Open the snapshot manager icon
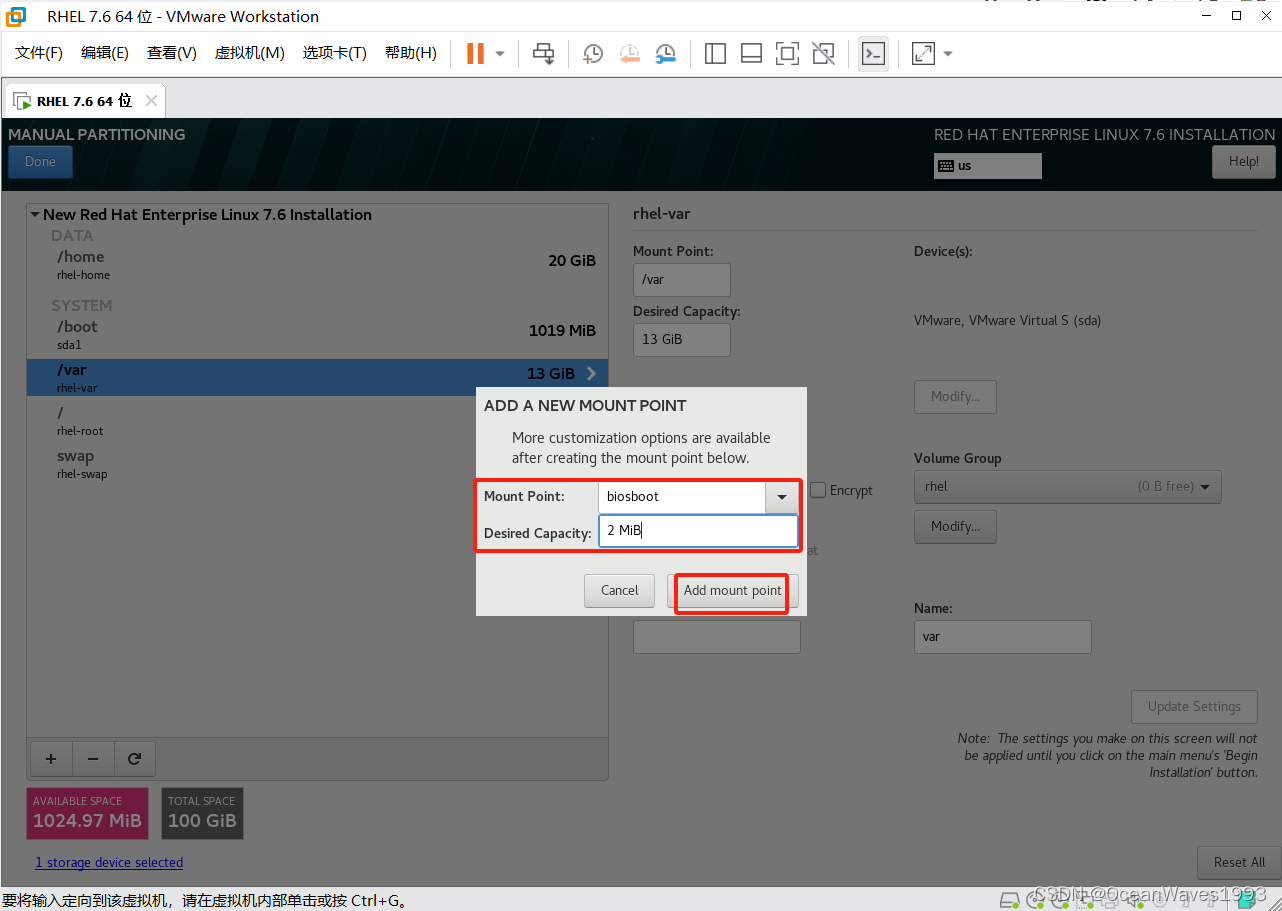Screen dimensions: 1282x911 665,53
